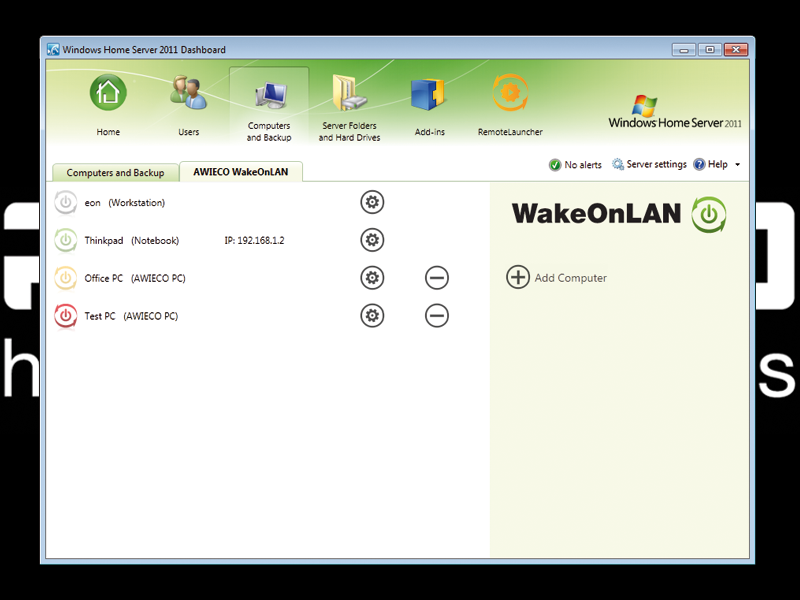The height and width of the screenshot is (600, 800).
Task: Open settings gear for Test PC
Action: tap(372, 315)
